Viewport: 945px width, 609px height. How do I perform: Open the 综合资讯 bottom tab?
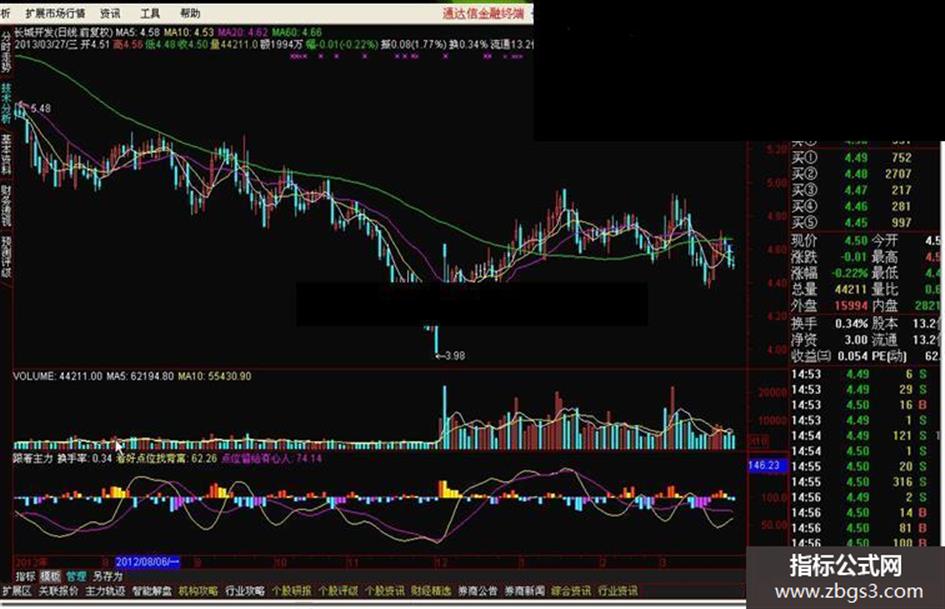click(571, 591)
